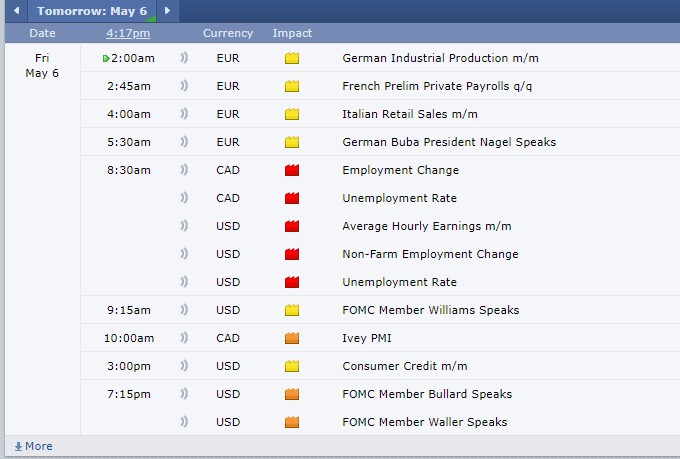Viewport: 680px width, 459px height.
Task: Open FOMC Member Waller Speaks event
Action: pyautogui.click(x=424, y=422)
